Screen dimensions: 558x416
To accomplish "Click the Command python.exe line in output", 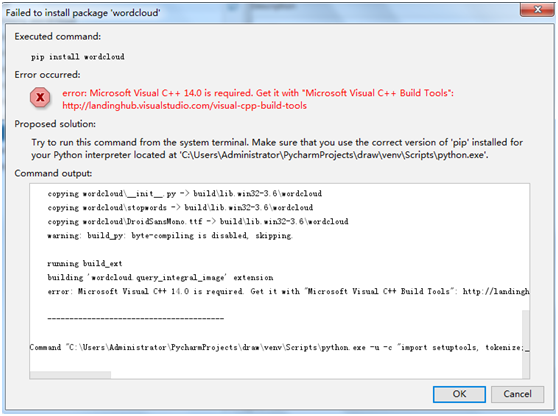I will click(x=279, y=347).
